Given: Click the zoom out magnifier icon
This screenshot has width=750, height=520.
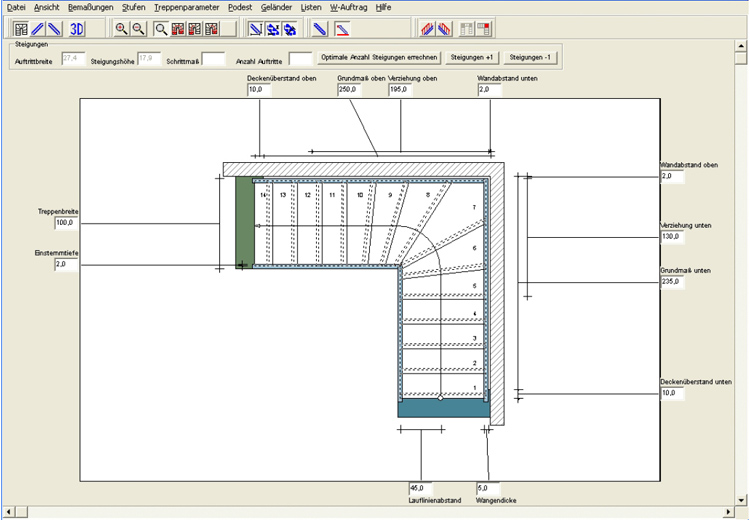Looking at the screenshot, I should pos(139,28).
